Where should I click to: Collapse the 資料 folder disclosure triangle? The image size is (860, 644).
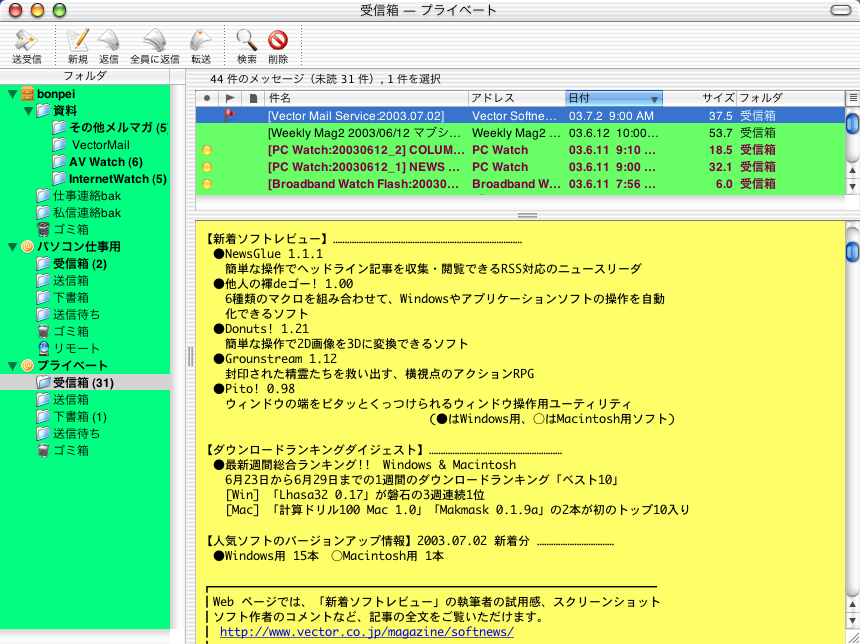coord(29,111)
